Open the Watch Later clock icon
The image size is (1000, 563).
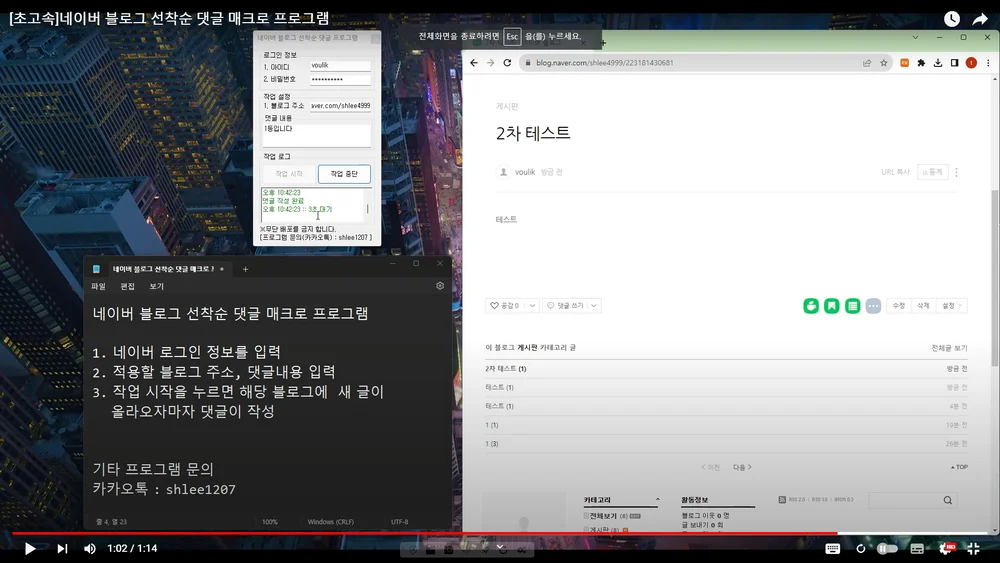pos(952,19)
